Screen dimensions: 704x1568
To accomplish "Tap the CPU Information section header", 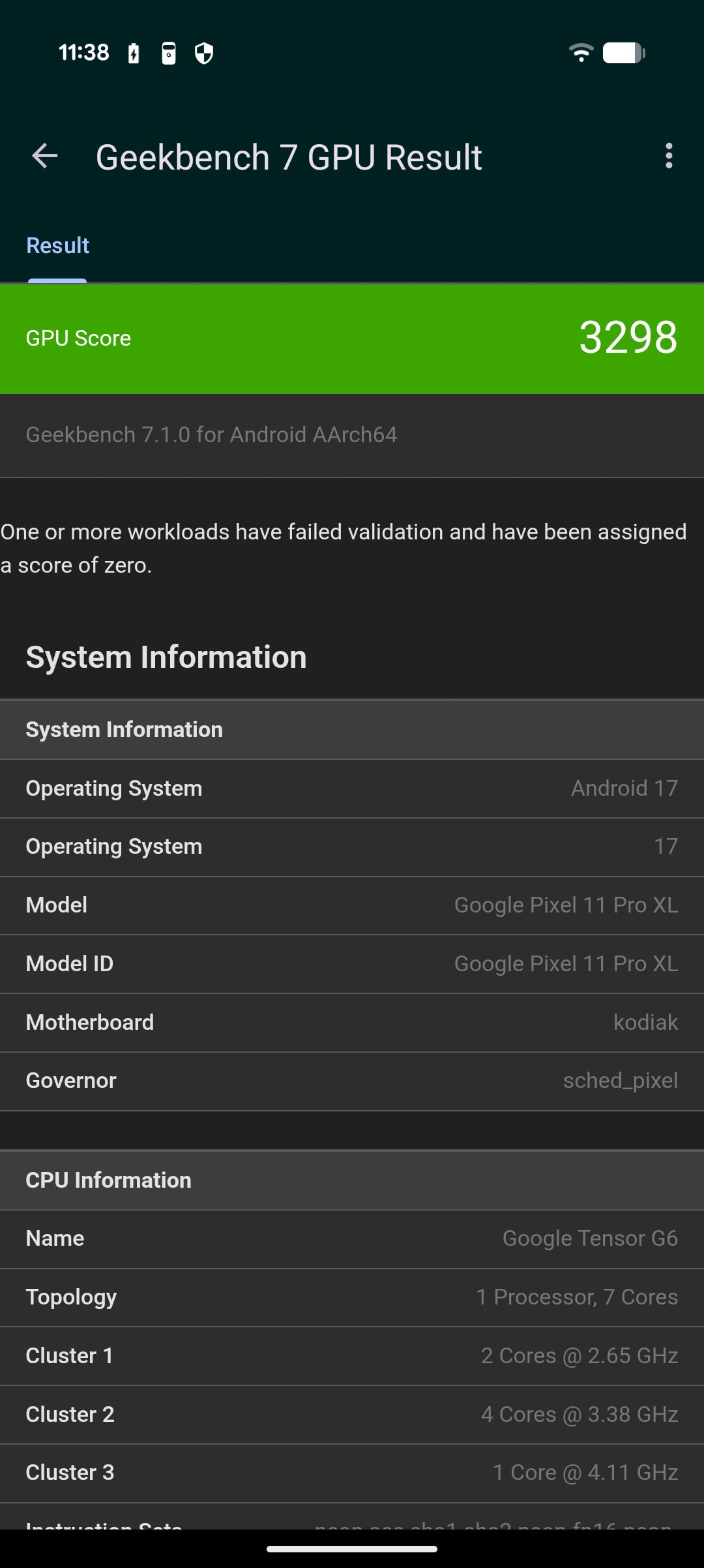I will [x=352, y=1181].
